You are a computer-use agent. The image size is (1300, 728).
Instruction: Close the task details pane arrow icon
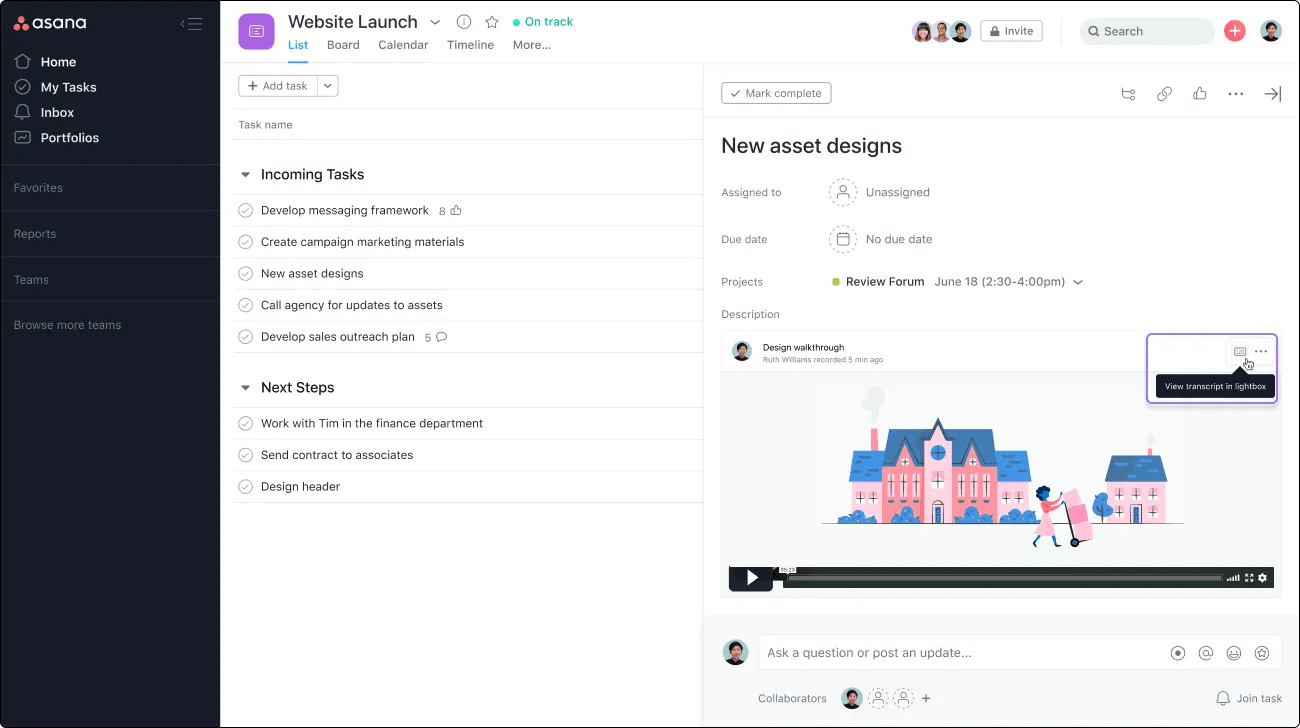pyautogui.click(x=1272, y=94)
